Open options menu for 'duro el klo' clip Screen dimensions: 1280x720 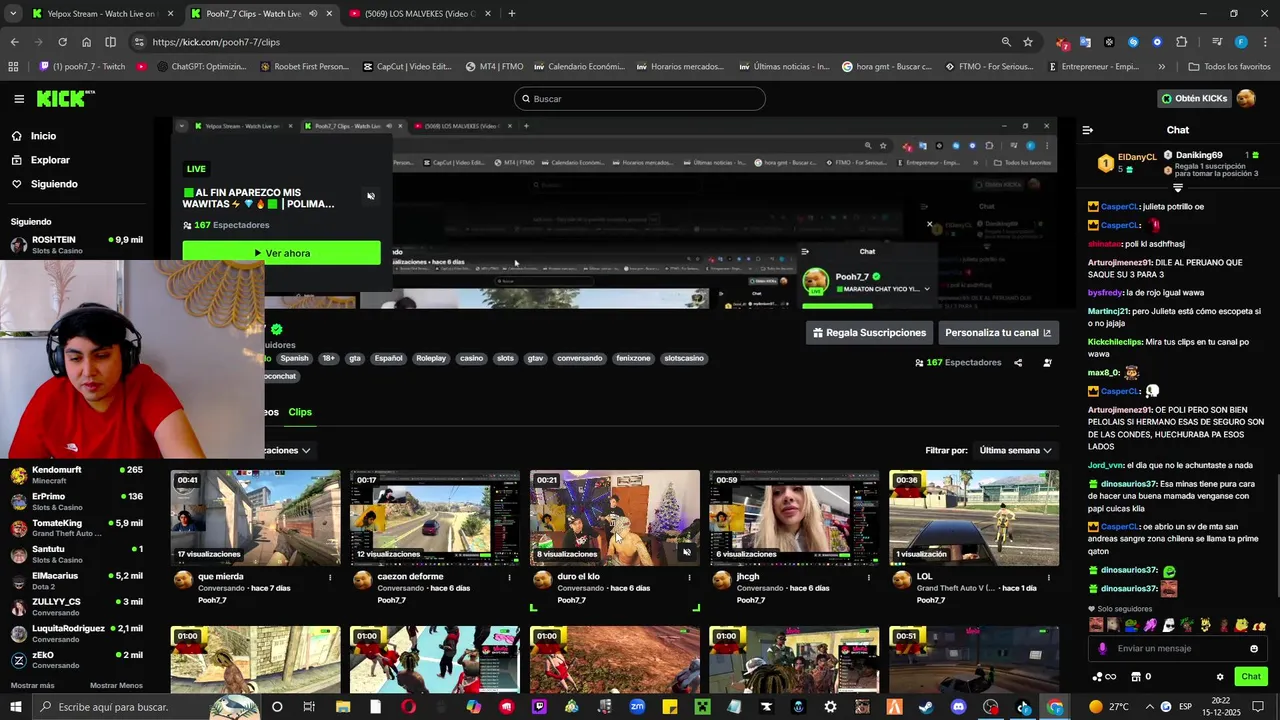[689, 577]
